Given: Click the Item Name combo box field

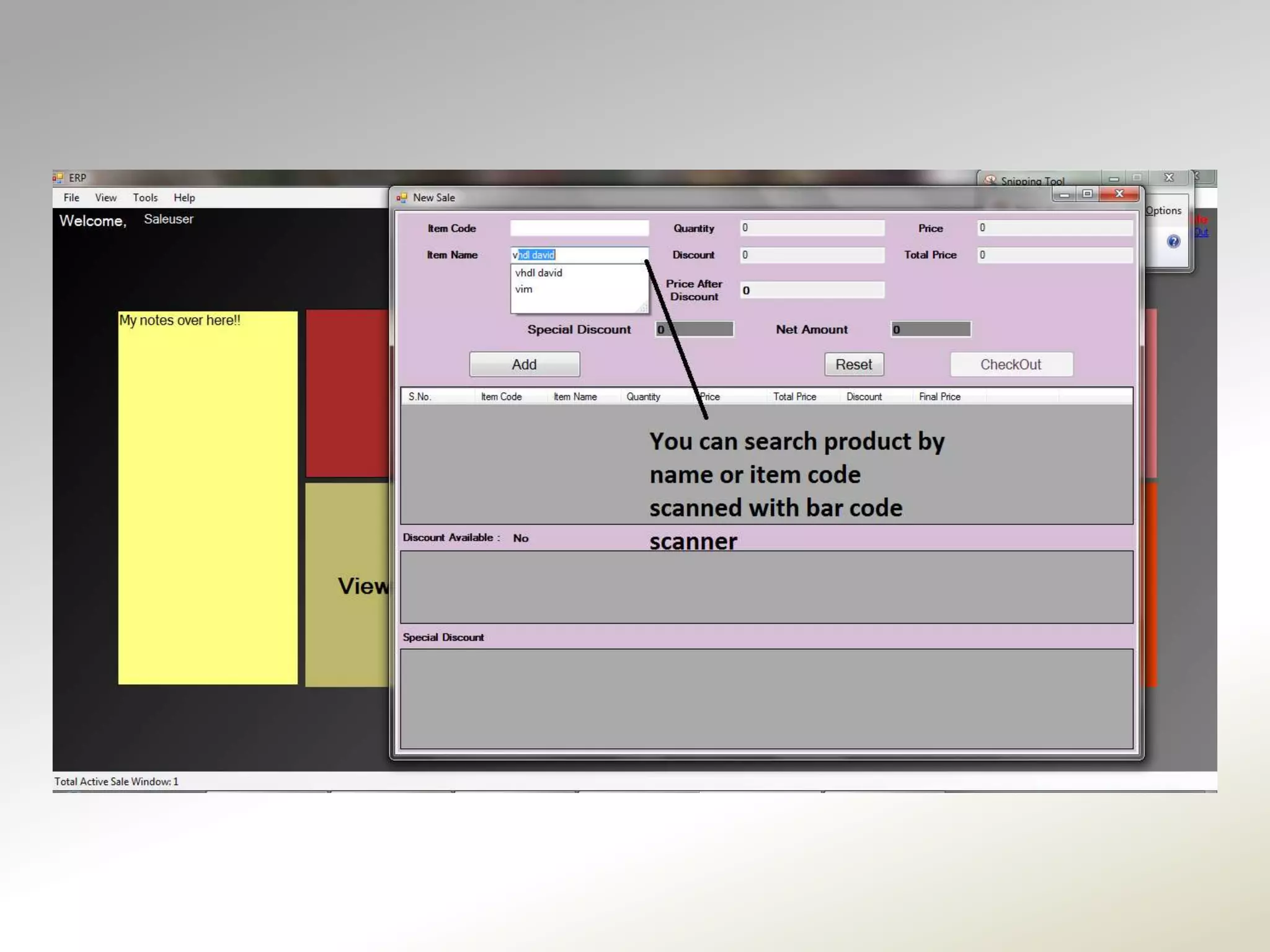Looking at the screenshot, I should (579, 255).
